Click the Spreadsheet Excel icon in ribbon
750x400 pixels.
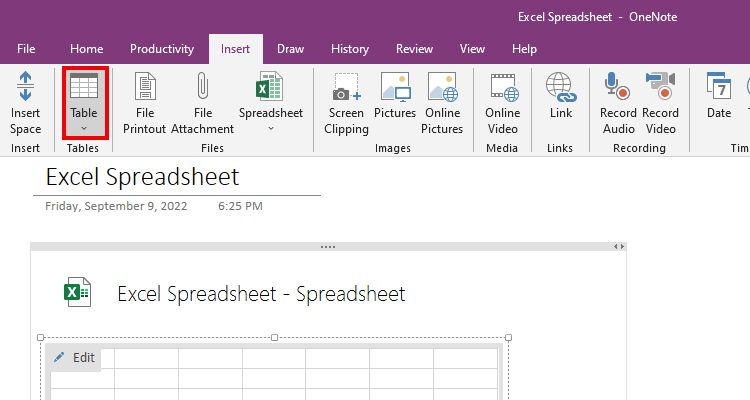click(x=270, y=86)
